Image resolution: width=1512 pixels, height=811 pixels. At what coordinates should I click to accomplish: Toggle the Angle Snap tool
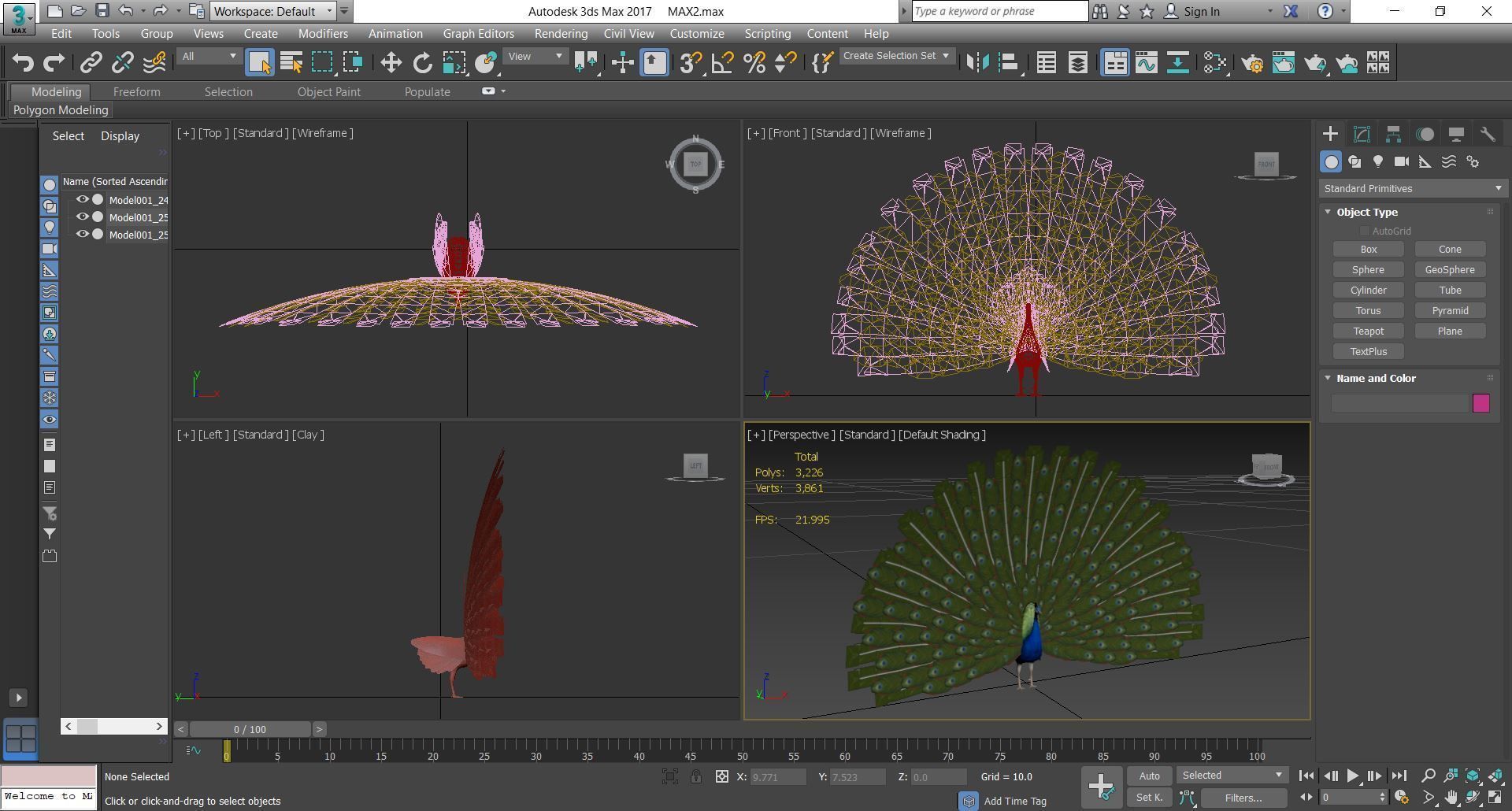pos(722,62)
